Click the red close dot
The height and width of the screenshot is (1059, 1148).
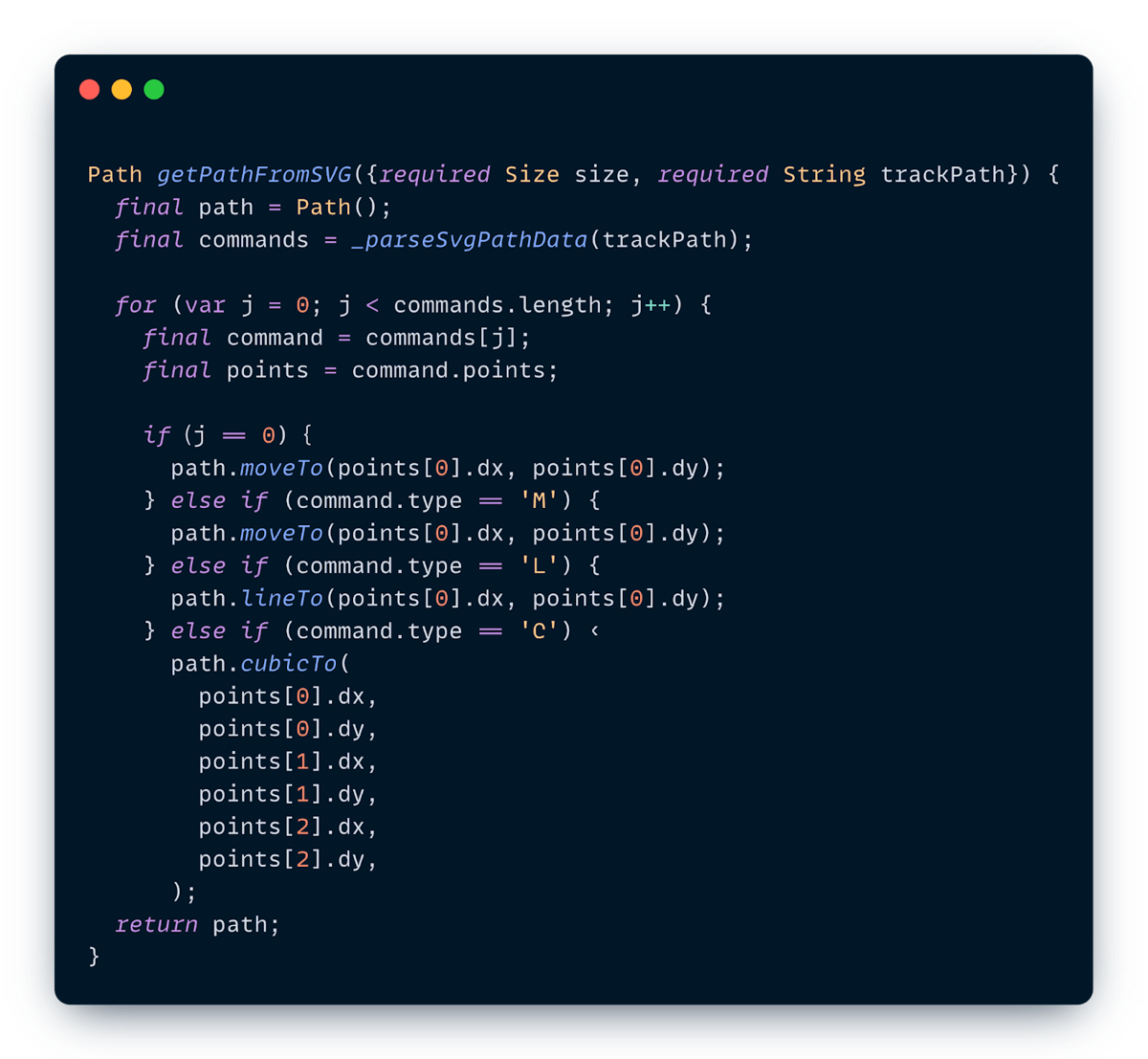(x=89, y=90)
